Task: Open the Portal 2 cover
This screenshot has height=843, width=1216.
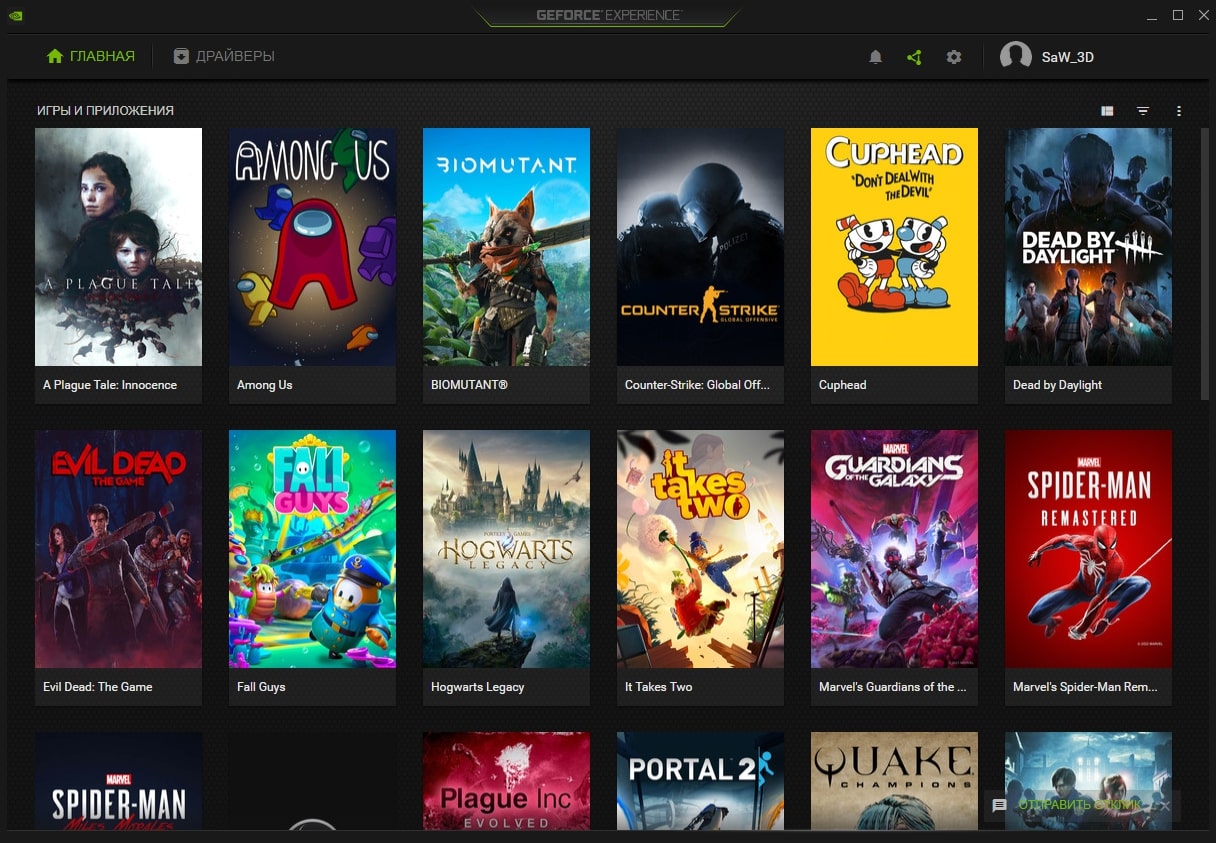Action: coord(700,781)
